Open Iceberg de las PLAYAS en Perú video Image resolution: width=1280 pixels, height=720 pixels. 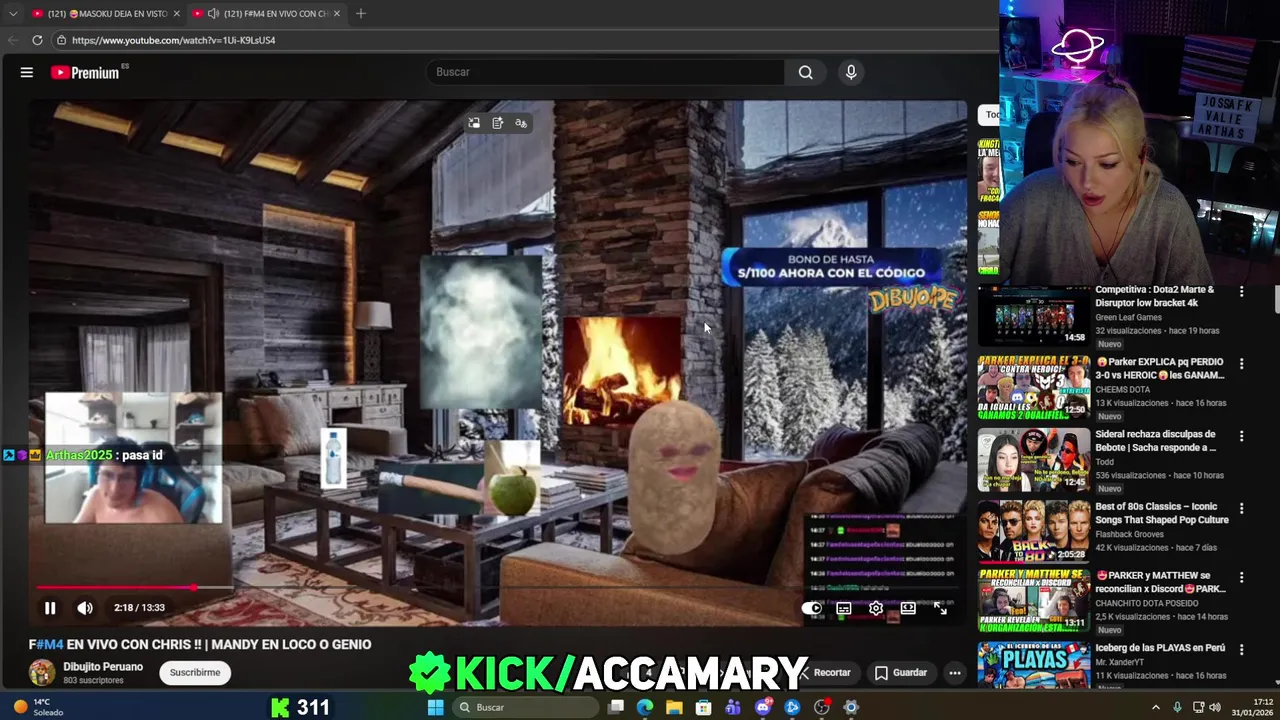pyautogui.click(x=1160, y=648)
